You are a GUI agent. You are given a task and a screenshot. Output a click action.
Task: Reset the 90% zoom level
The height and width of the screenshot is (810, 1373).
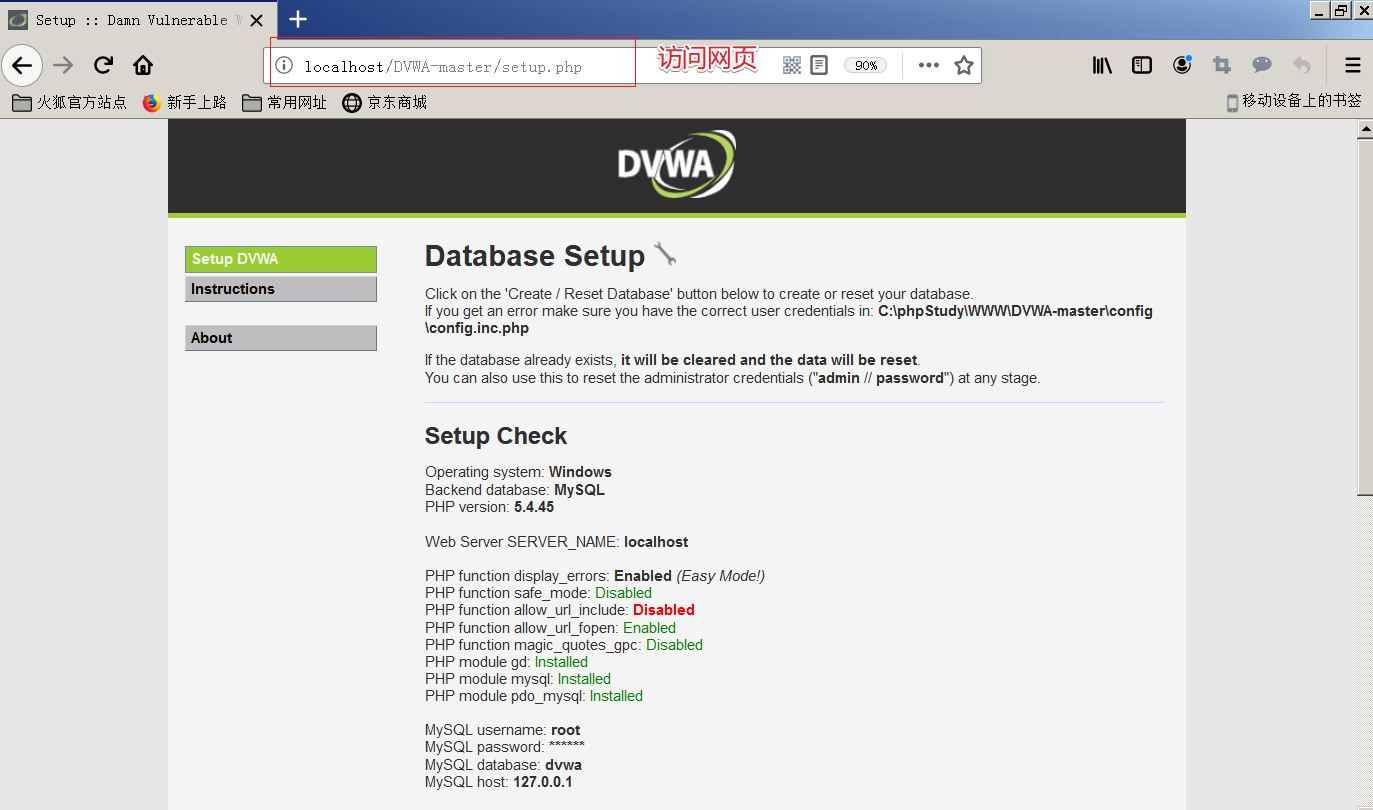pyautogui.click(x=866, y=65)
